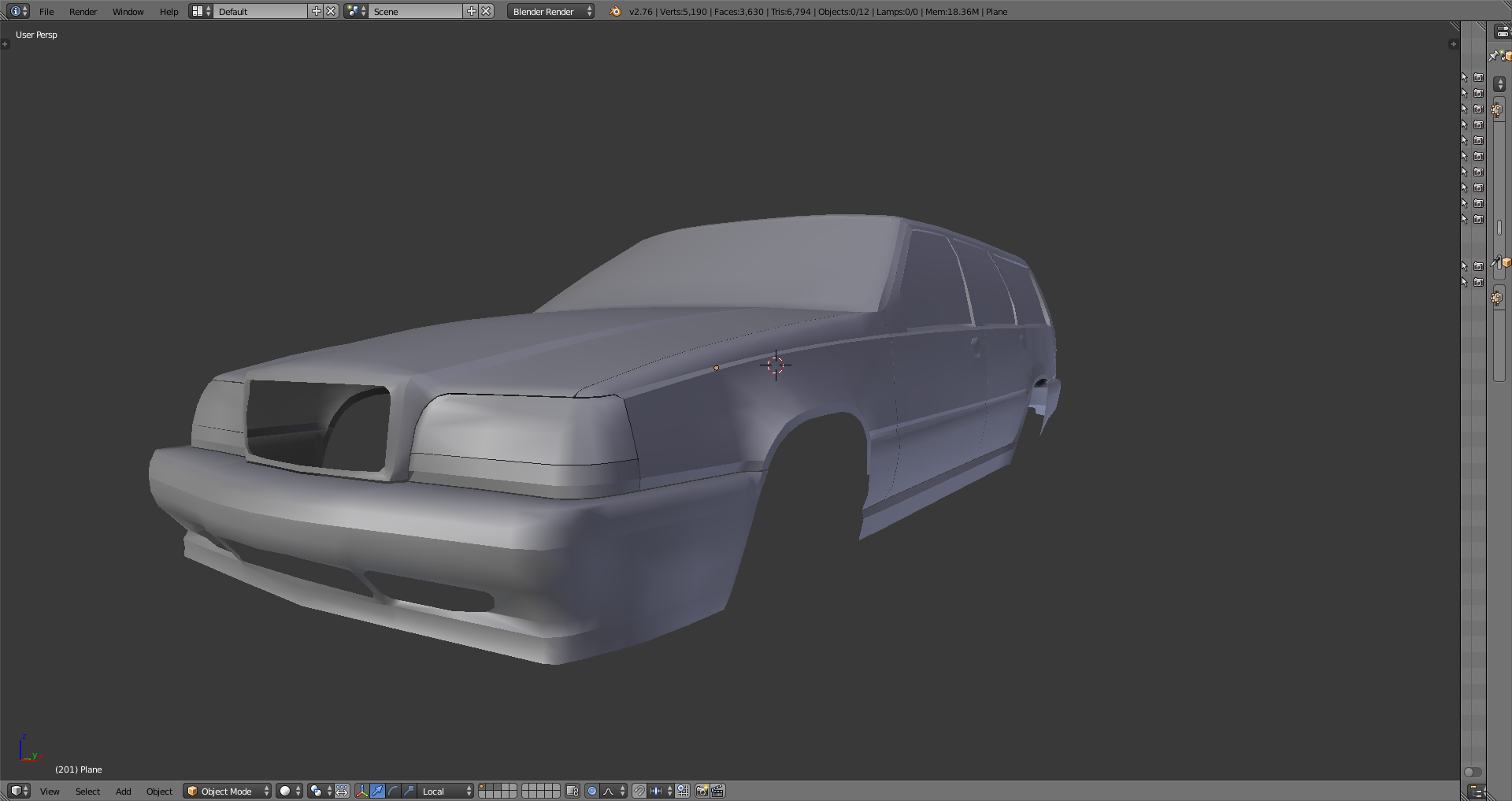Click the Default screen layout name field

[261, 11]
